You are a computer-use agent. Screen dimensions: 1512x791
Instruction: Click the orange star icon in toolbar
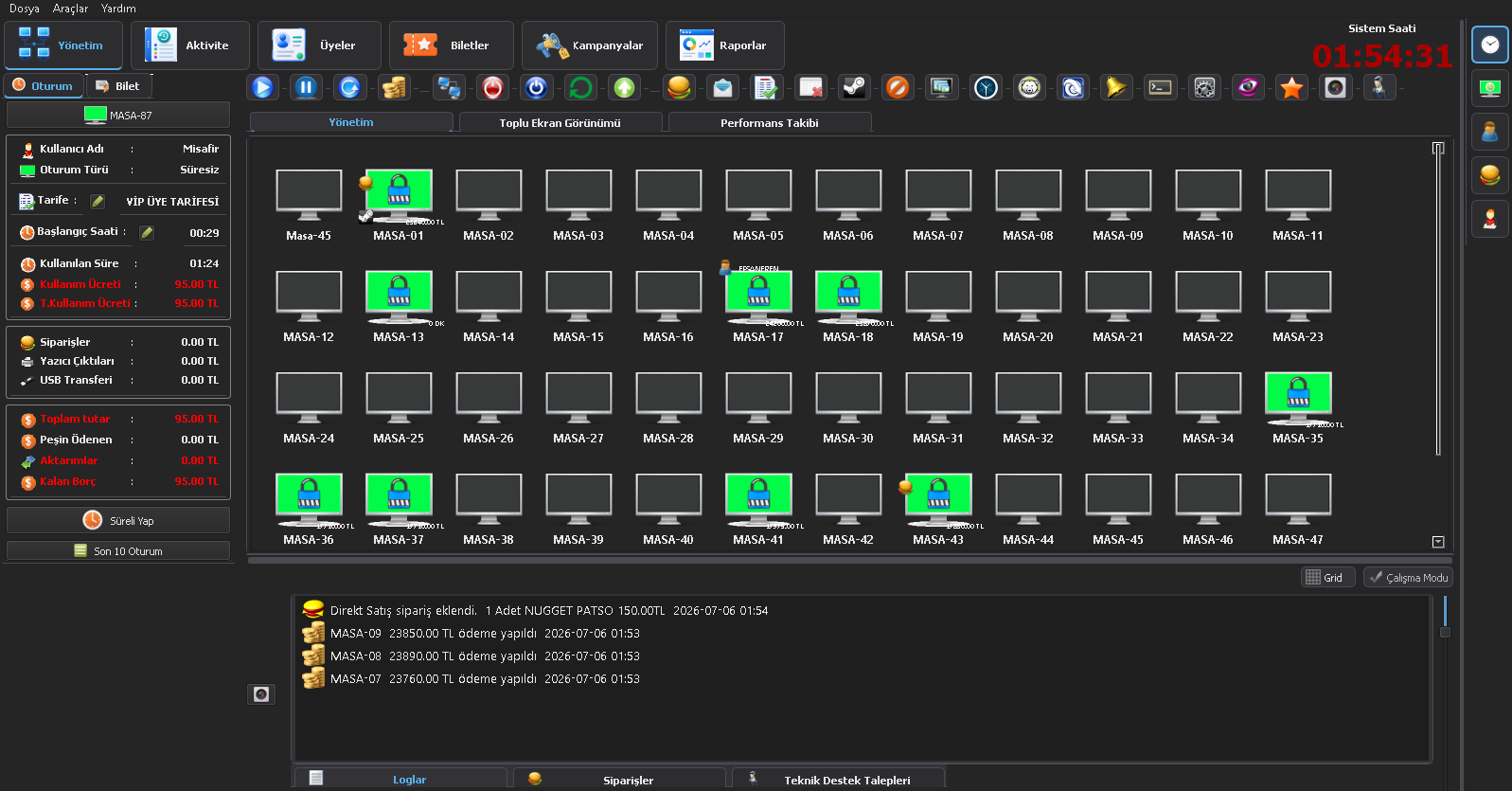click(1291, 87)
